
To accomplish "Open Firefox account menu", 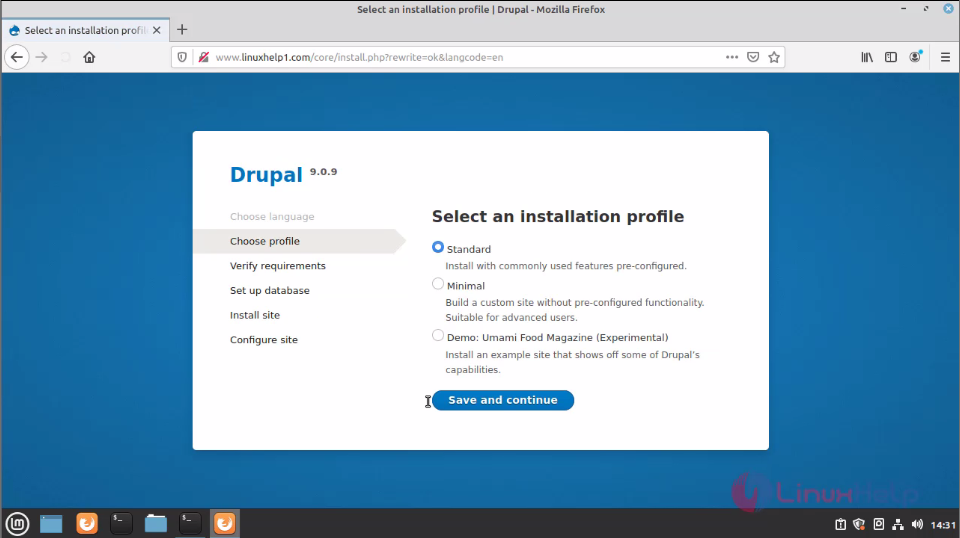I will (915, 57).
